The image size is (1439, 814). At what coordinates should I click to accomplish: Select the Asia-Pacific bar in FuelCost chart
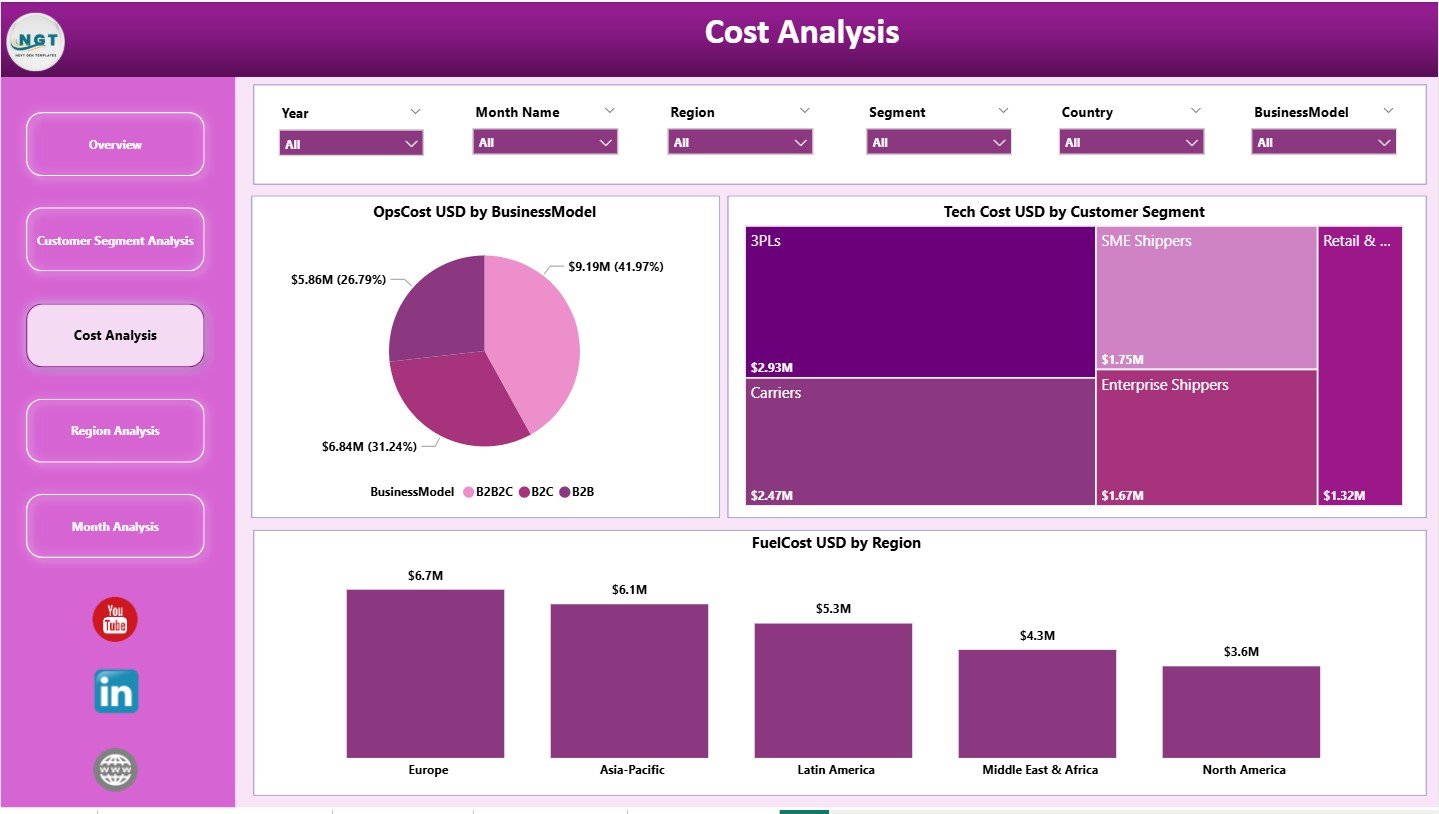tap(629, 680)
